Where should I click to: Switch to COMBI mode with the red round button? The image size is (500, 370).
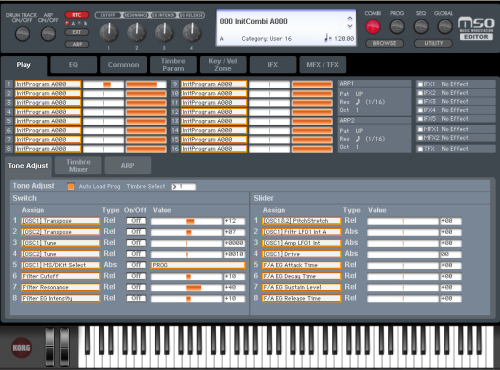[373, 27]
